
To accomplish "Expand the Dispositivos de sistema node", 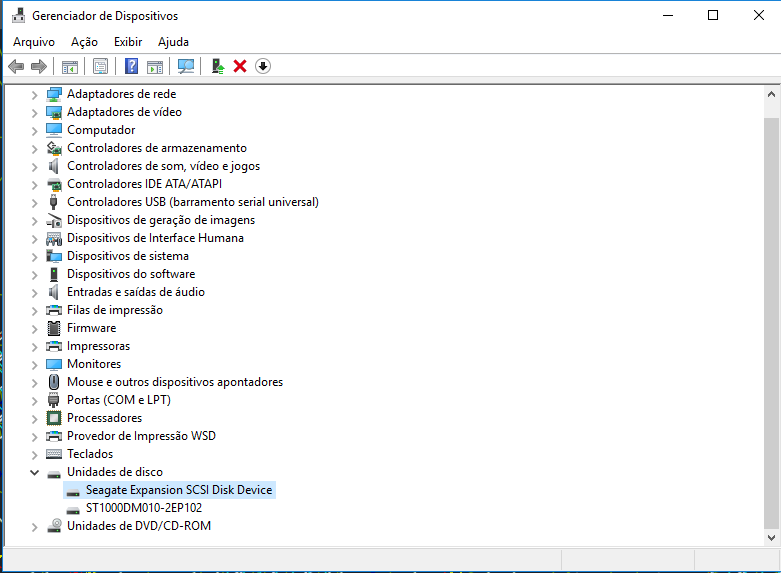I will coord(34,257).
